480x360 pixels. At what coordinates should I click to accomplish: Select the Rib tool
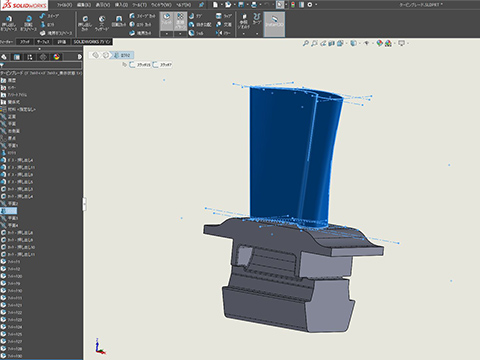(x=195, y=16)
